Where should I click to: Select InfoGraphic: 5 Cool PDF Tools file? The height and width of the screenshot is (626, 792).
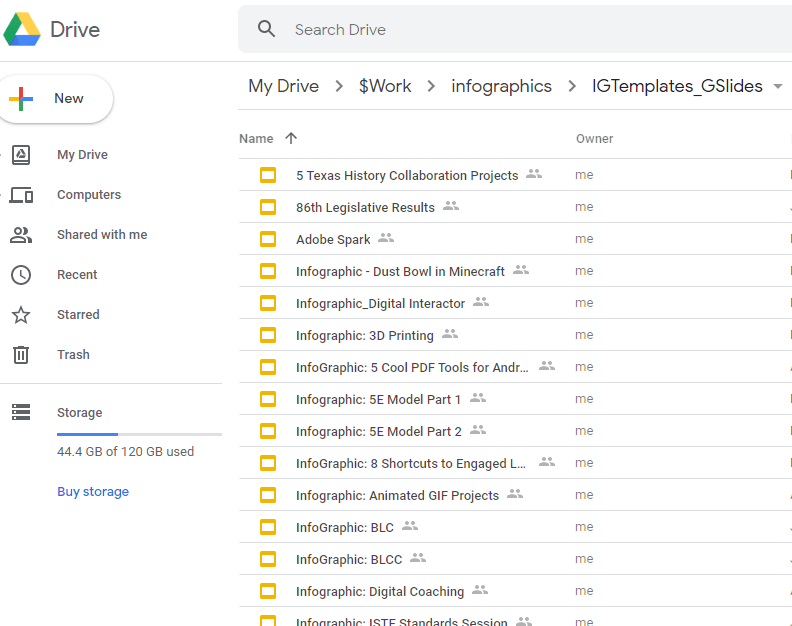pyautogui.click(x=412, y=367)
